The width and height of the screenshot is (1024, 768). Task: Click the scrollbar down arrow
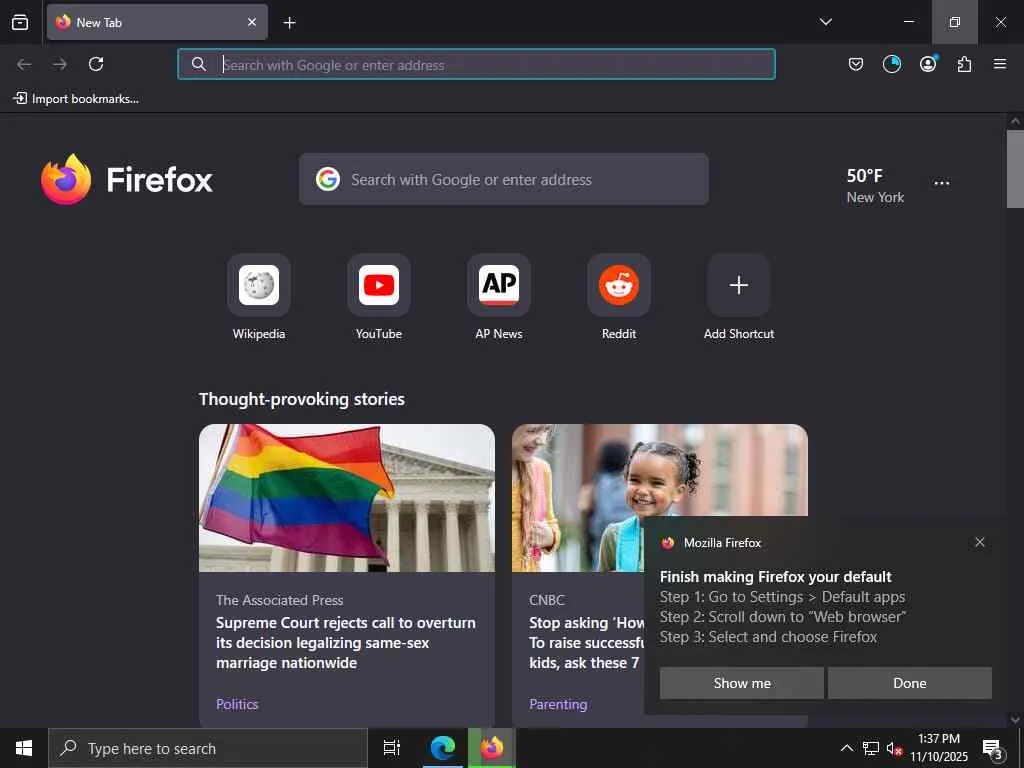[1015, 720]
